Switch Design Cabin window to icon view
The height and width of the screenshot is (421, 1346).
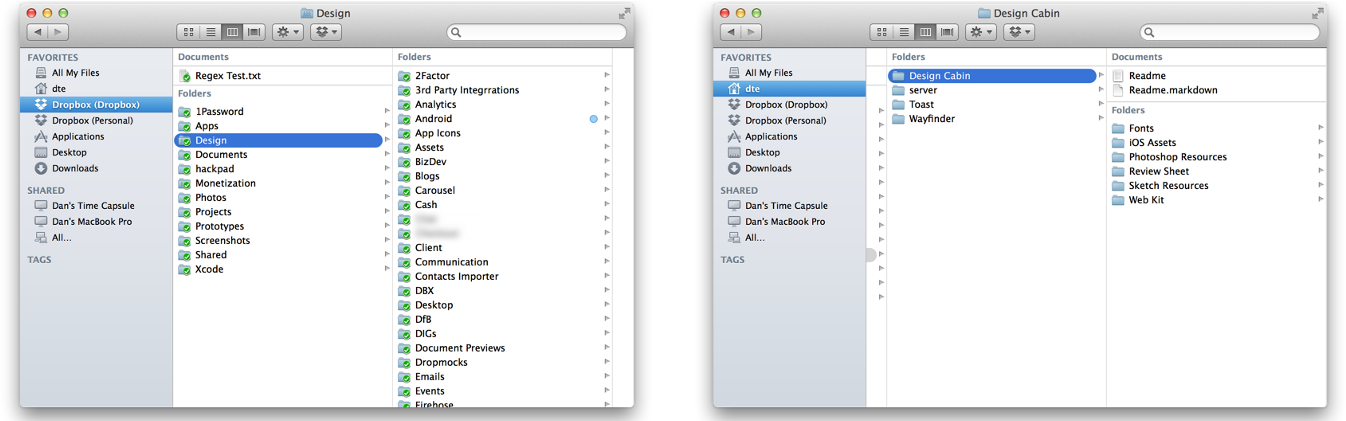(881, 33)
